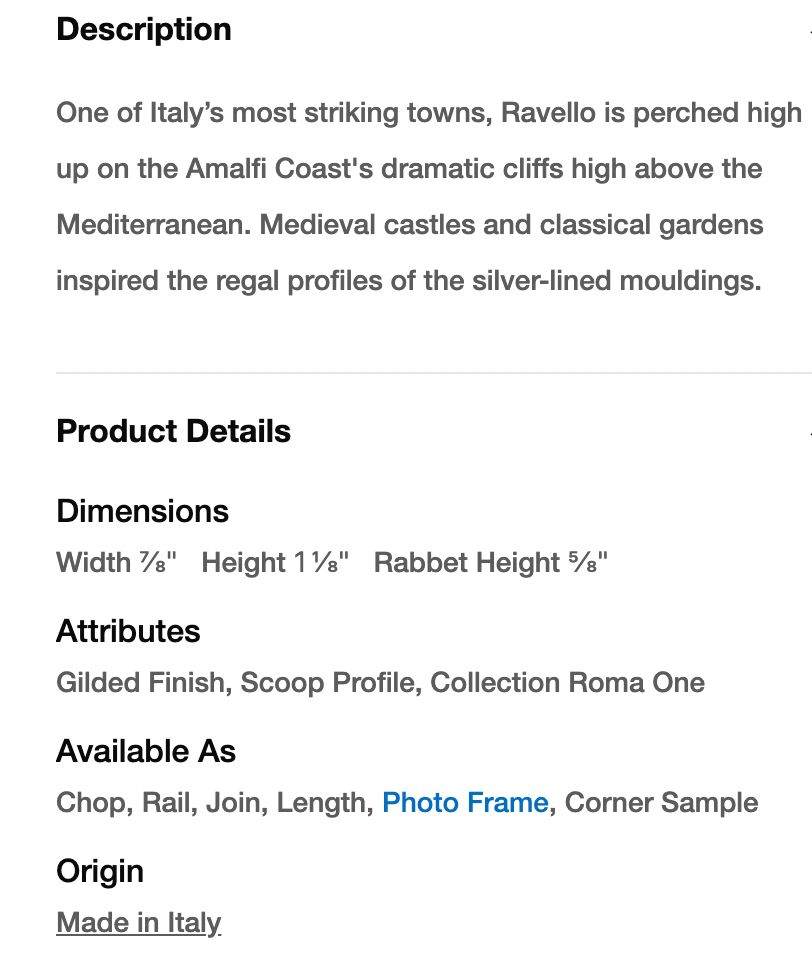The height and width of the screenshot is (970, 812).
Task: Click the Attributes heading
Action: (128, 631)
